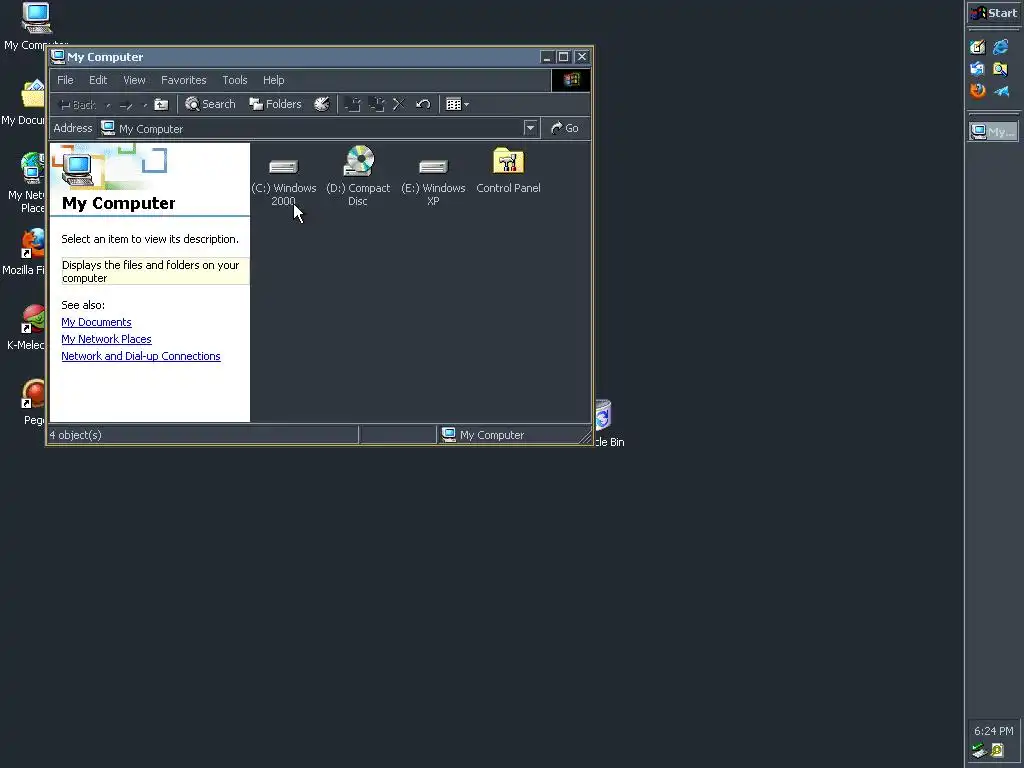
Task: Launch Firefox quick launch icon
Action: [978, 91]
